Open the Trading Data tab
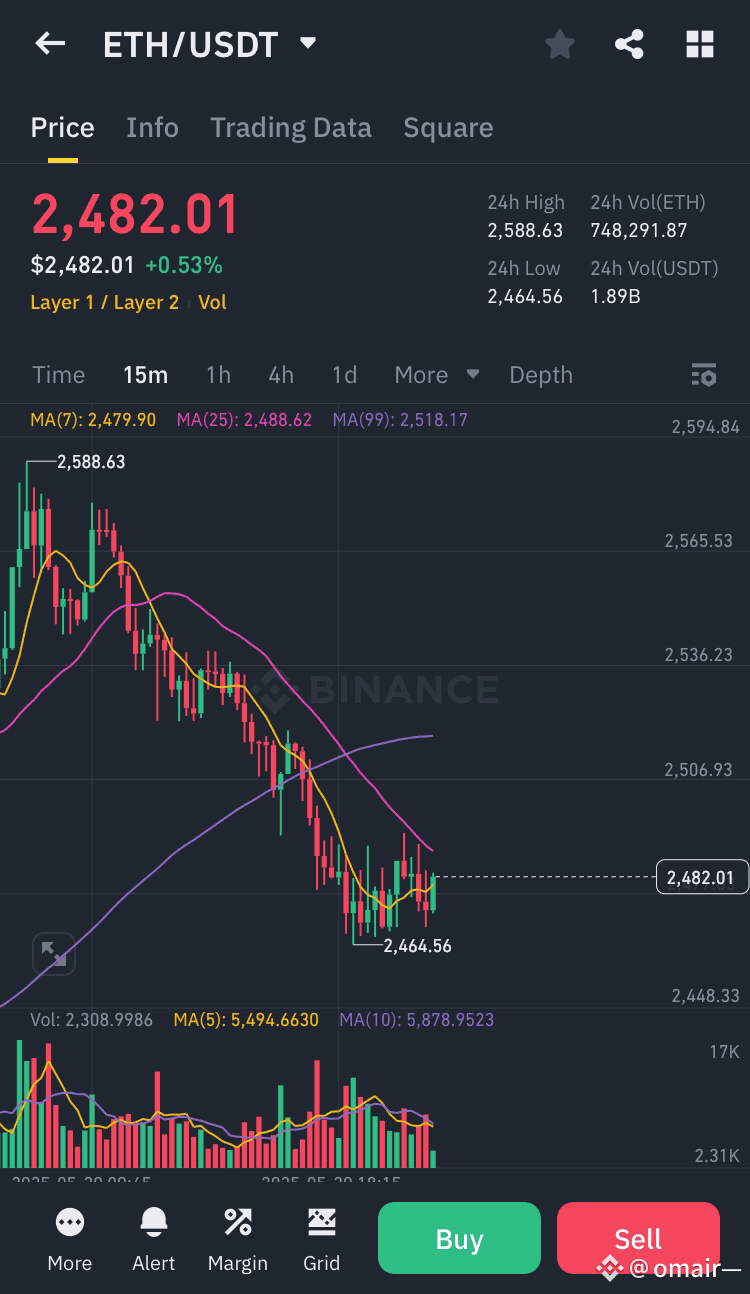 click(291, 128)
